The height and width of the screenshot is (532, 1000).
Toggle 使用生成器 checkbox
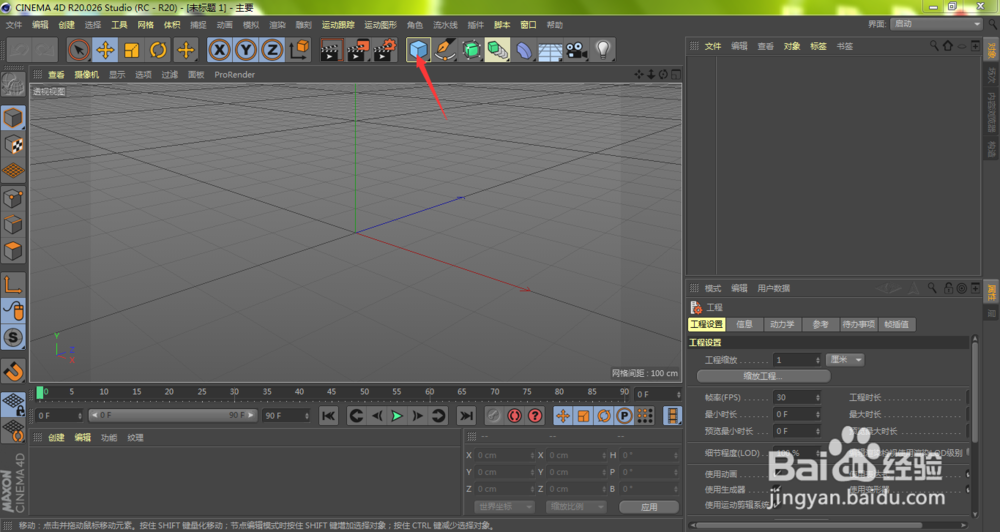tap(777, 489)
